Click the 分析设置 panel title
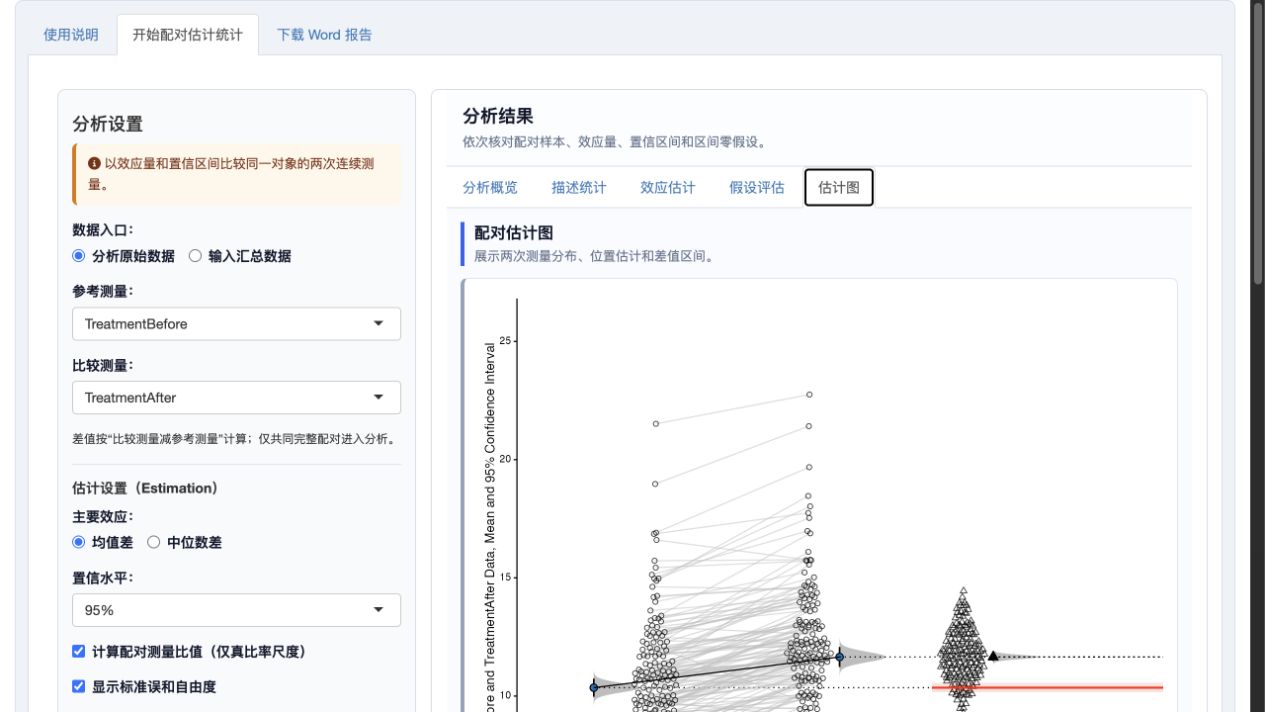The height and width of the screenshot is (712, 1265). 108,124
